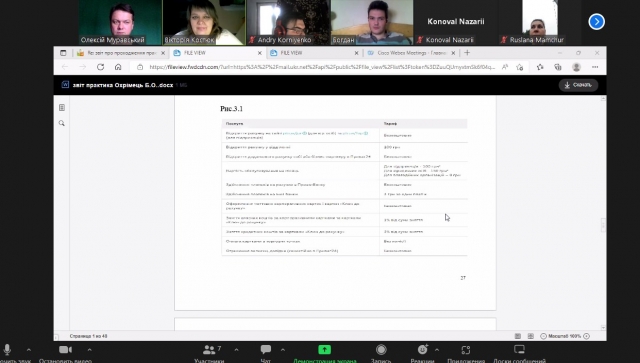Start recording with the Record icon
This screenshot has height=363, width=640.
(381, 350)
